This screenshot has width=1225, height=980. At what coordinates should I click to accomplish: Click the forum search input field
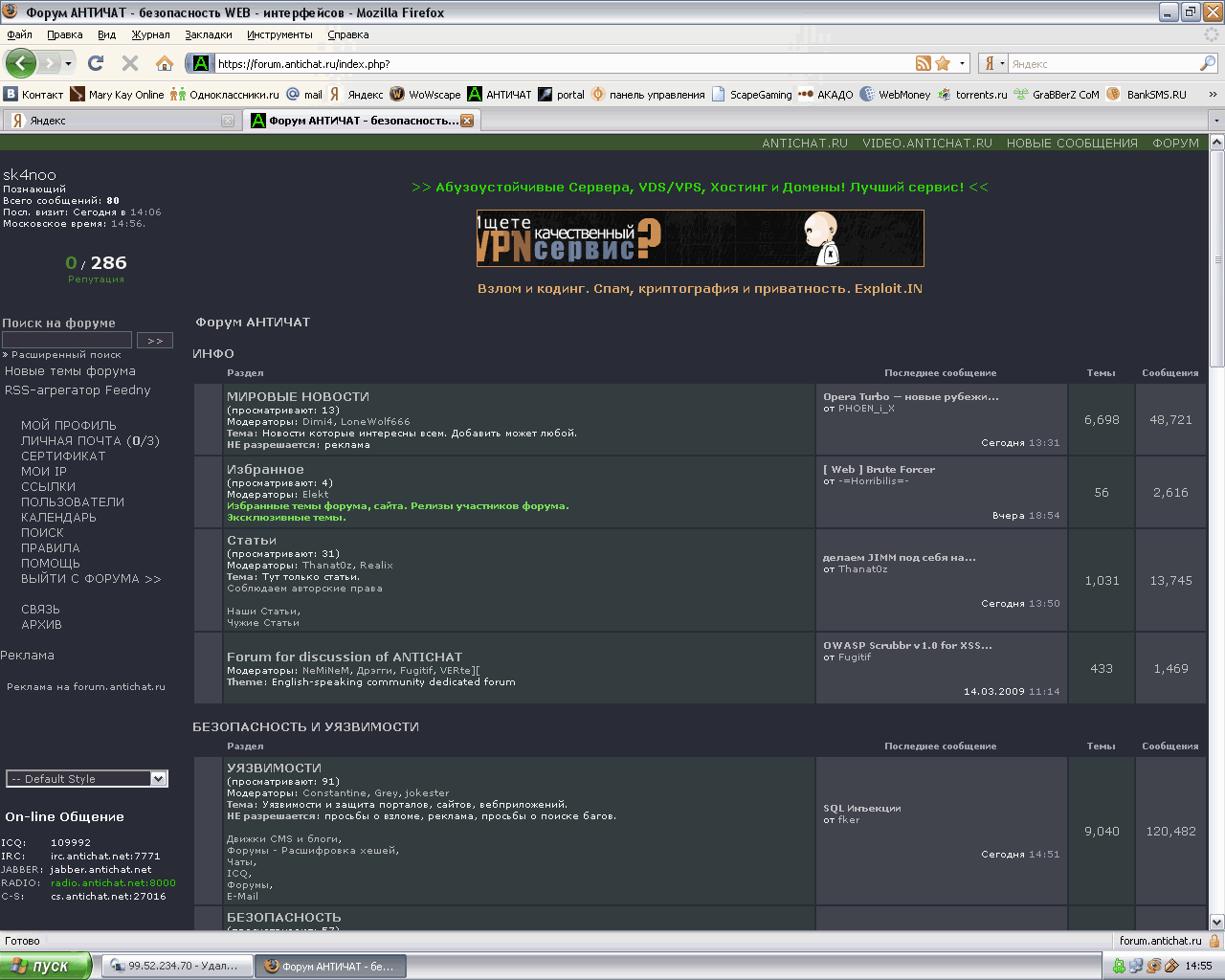(67, 341)
